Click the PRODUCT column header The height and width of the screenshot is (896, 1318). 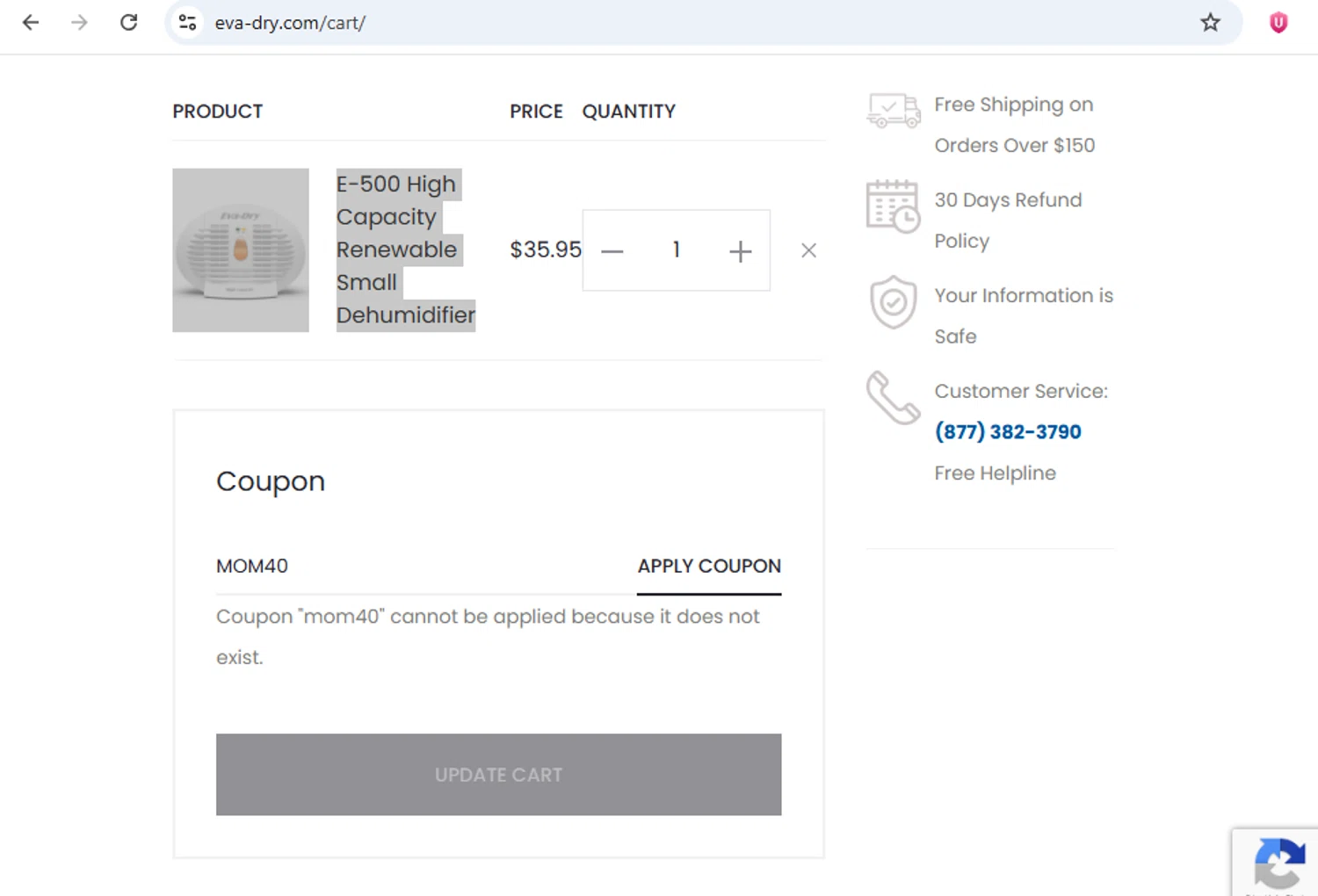[x=218, y=112]
